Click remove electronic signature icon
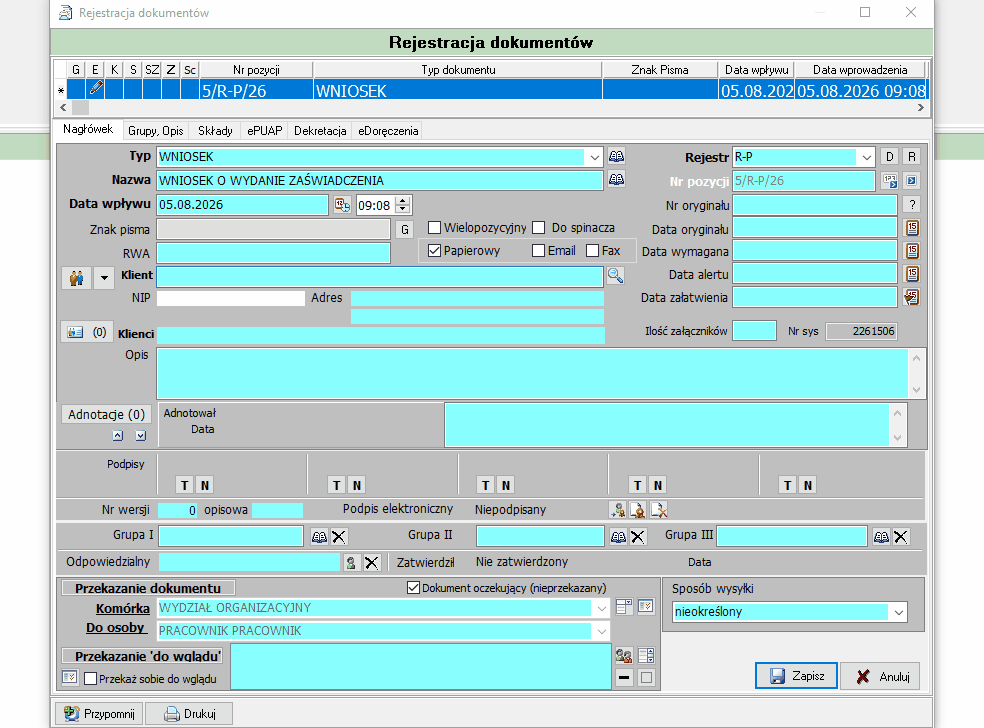 [x=658, y=510]
